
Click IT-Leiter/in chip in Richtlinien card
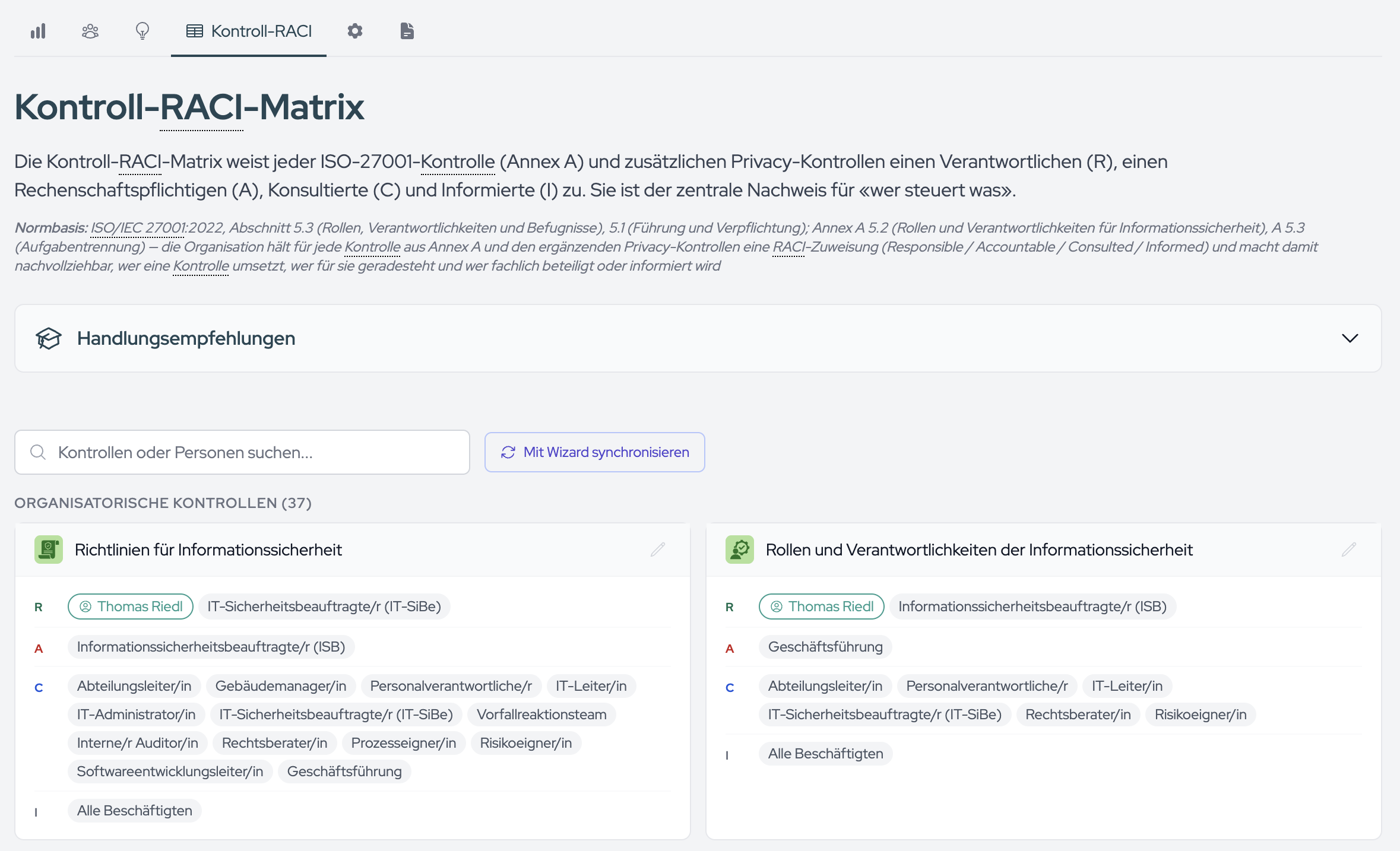pos(591,686)
